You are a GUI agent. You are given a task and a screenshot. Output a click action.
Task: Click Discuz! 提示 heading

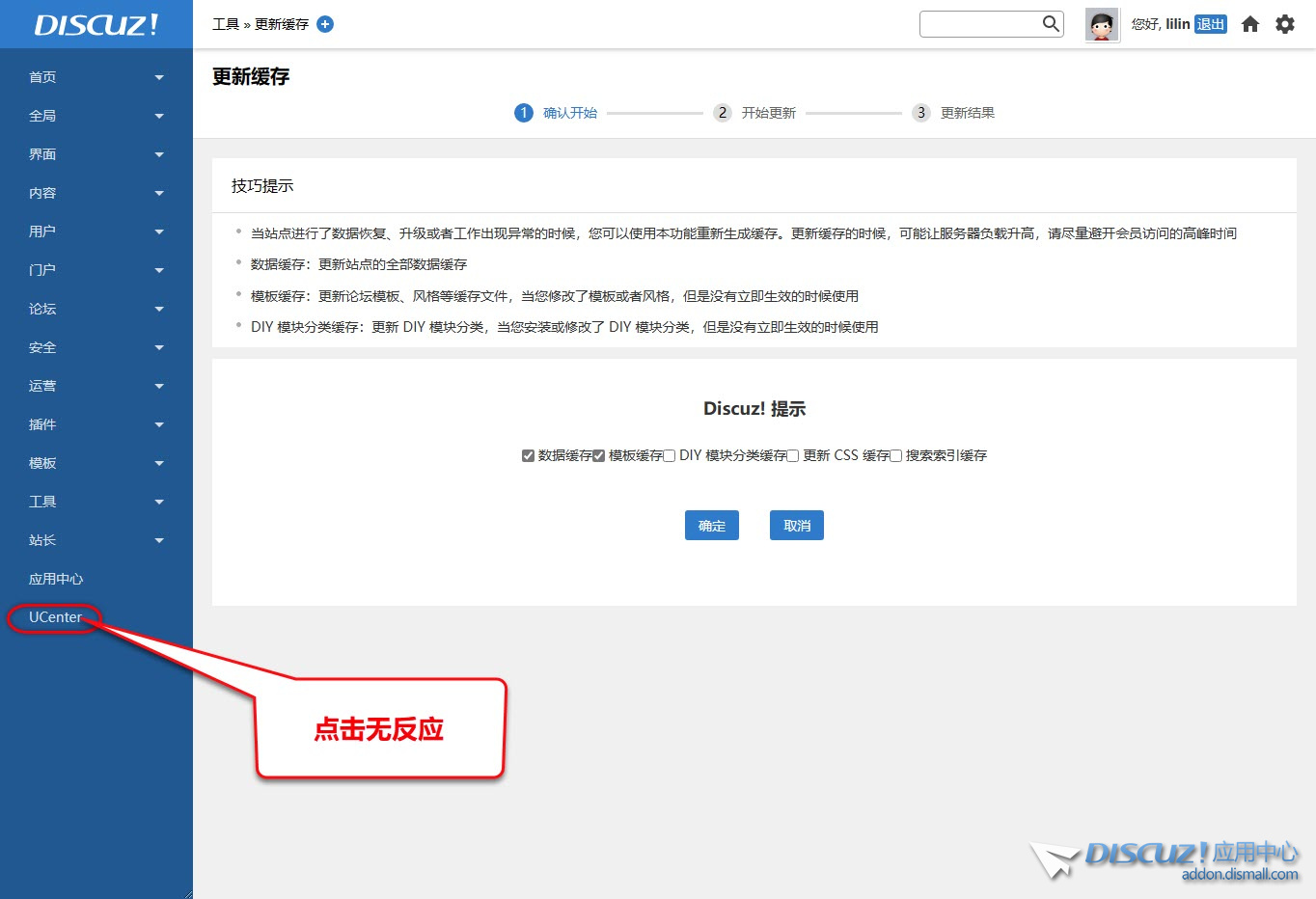pos(754,409)
